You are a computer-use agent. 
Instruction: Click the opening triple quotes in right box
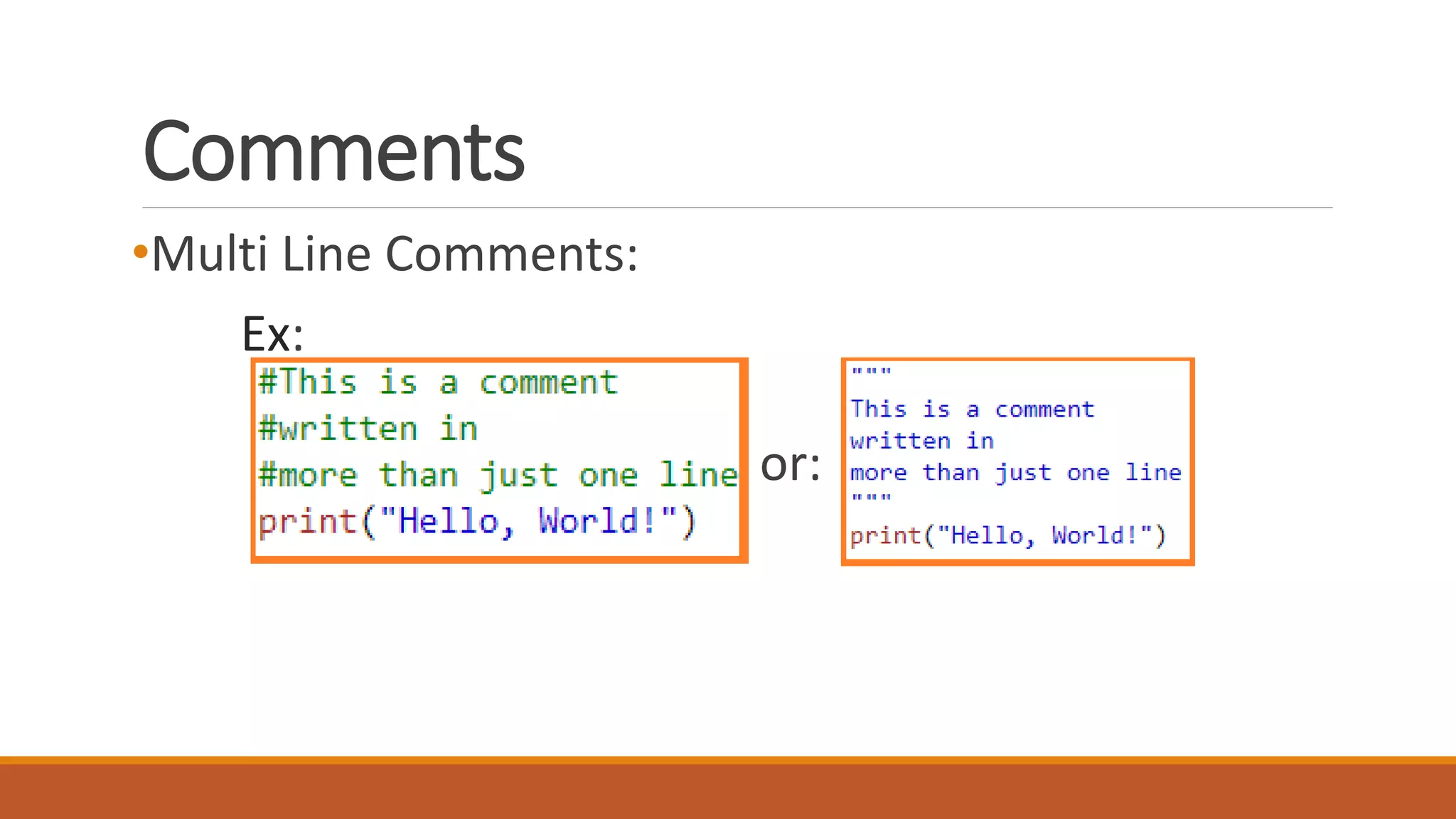coord(871,372)
